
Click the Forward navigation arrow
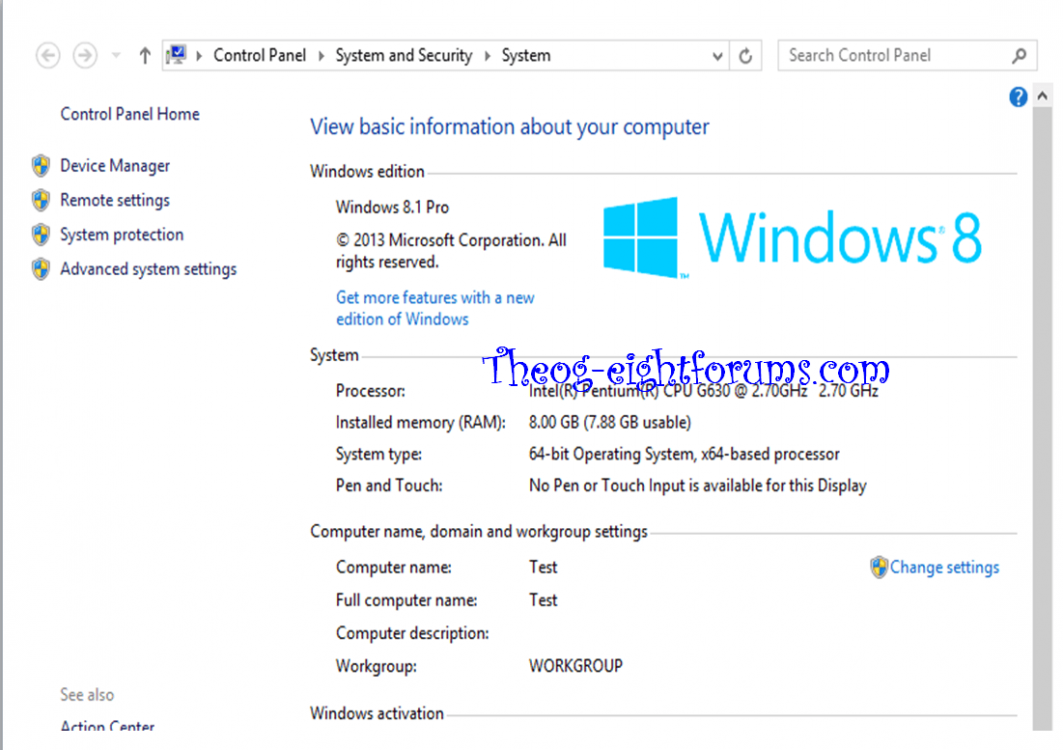pos(85,56)
